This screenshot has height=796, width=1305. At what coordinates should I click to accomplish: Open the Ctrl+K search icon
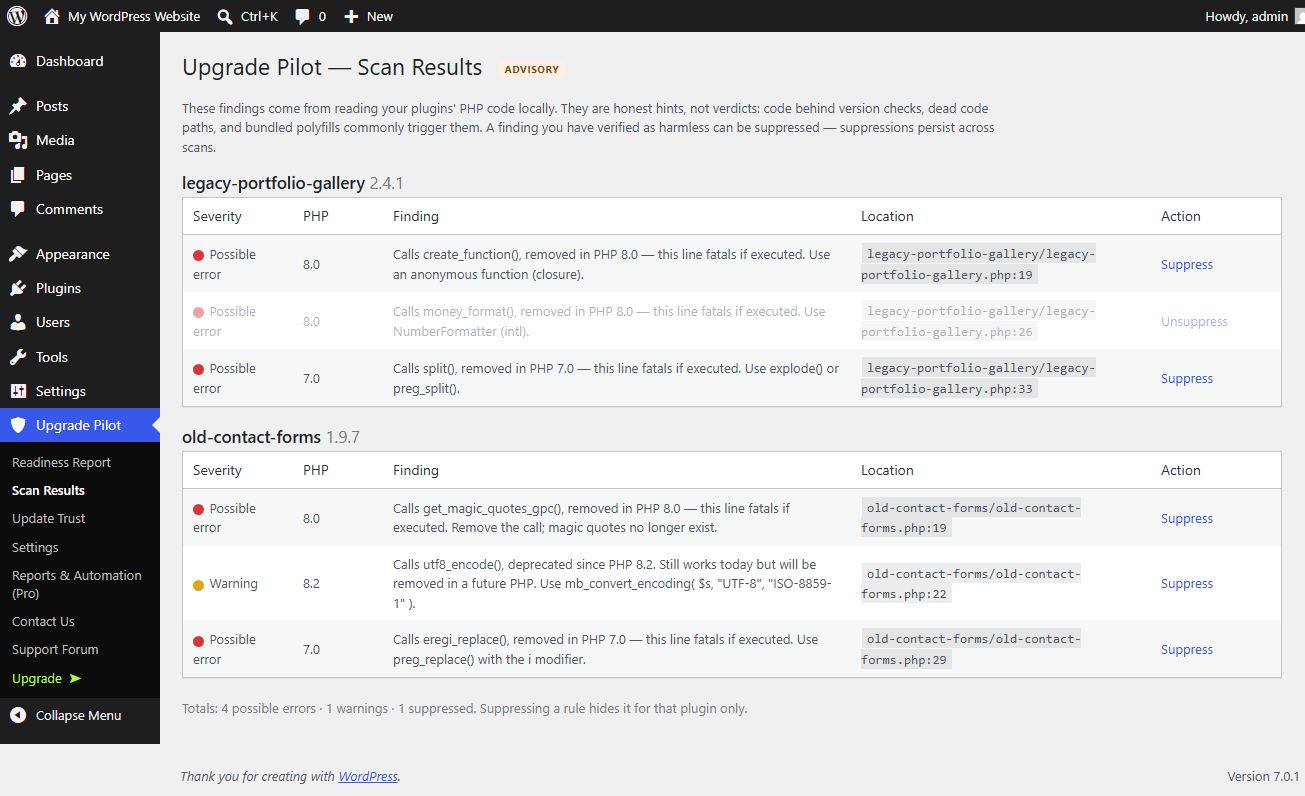[x=225, y=16]
